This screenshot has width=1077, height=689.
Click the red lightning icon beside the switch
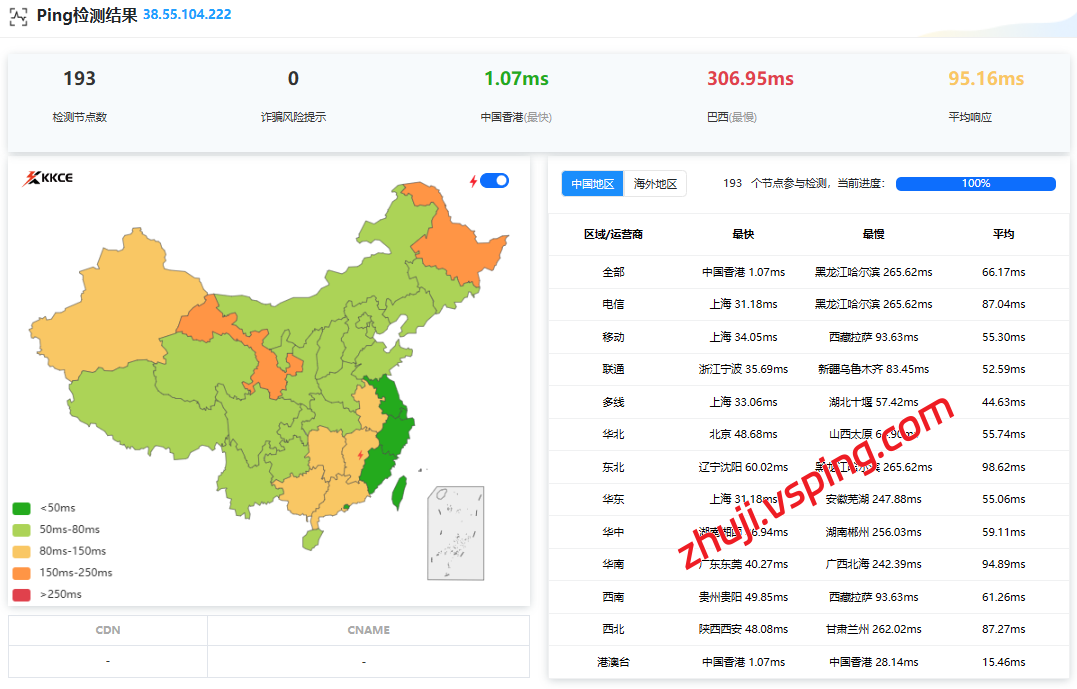point(474,181)
